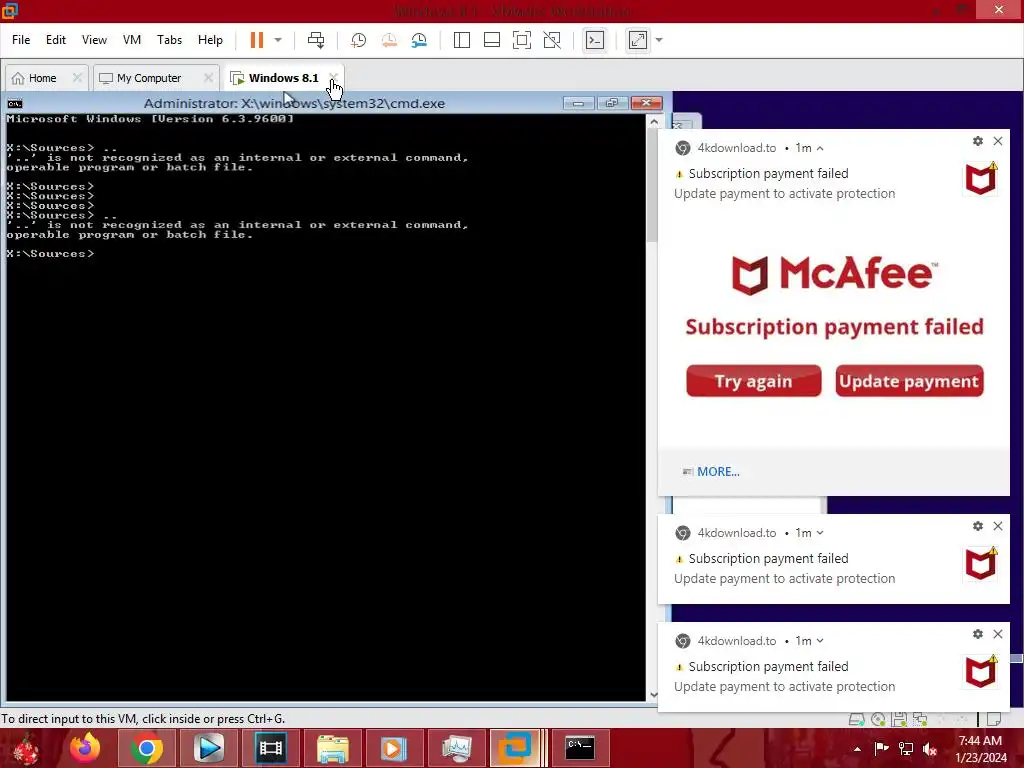This screenshot has height=768, width=1024.
Task: Open the video editor filmstrip taskbar icon
Action: 270,748
